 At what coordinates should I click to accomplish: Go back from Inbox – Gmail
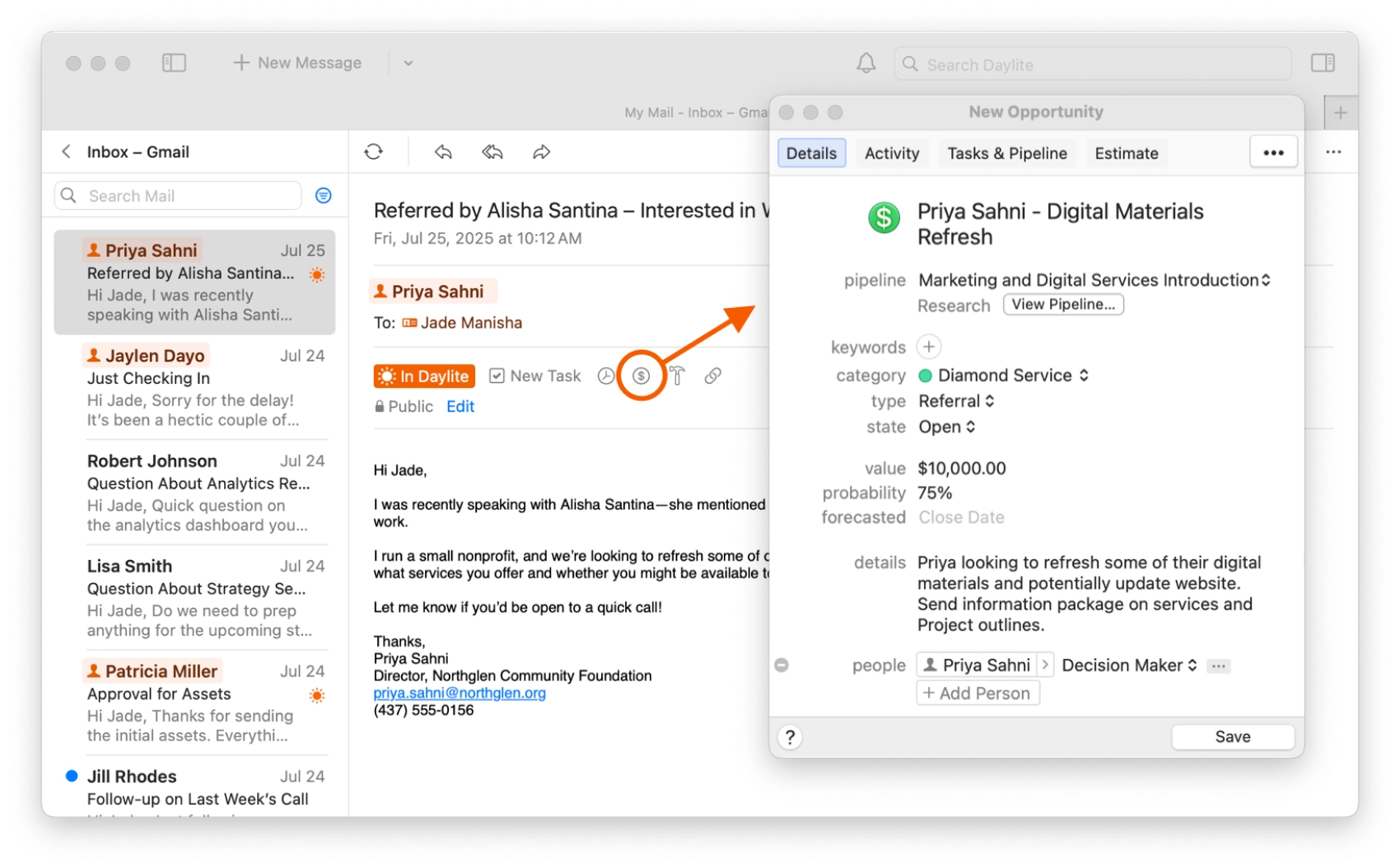(66, 152)
